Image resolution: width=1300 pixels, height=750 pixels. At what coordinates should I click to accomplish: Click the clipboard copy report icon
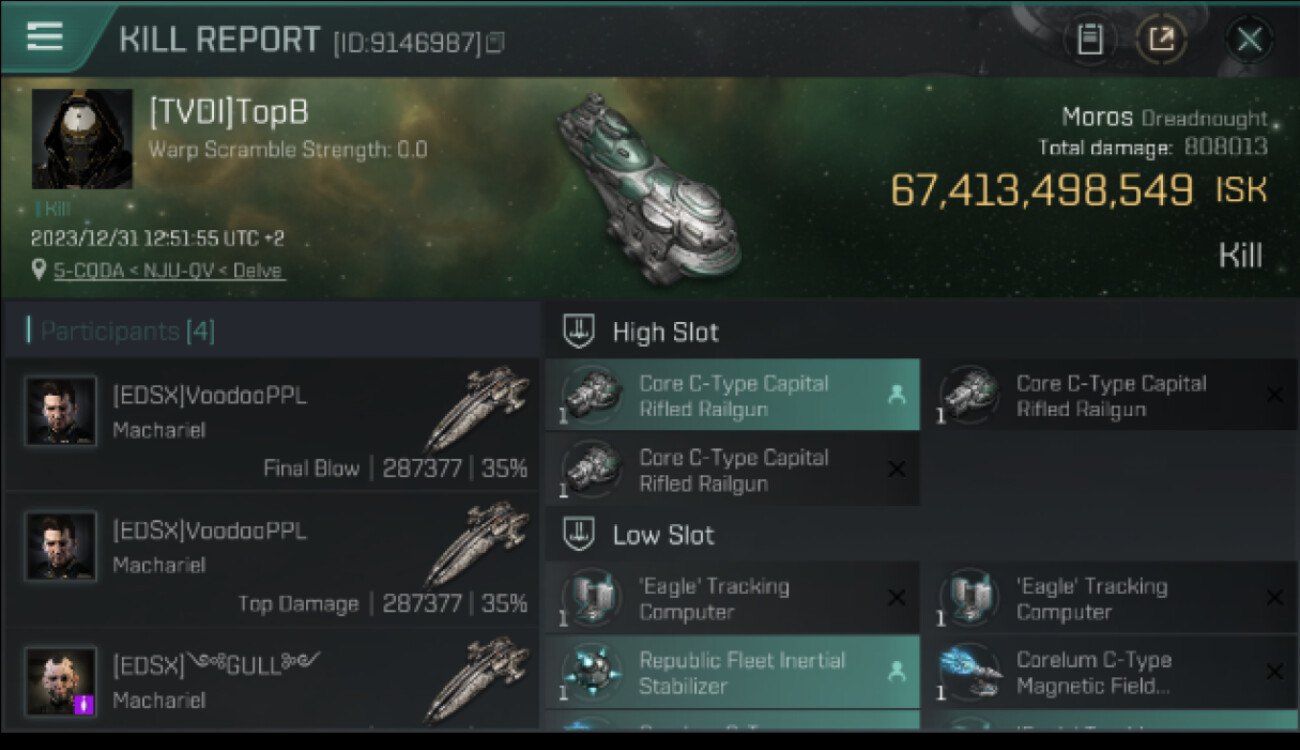point(1090,40)
